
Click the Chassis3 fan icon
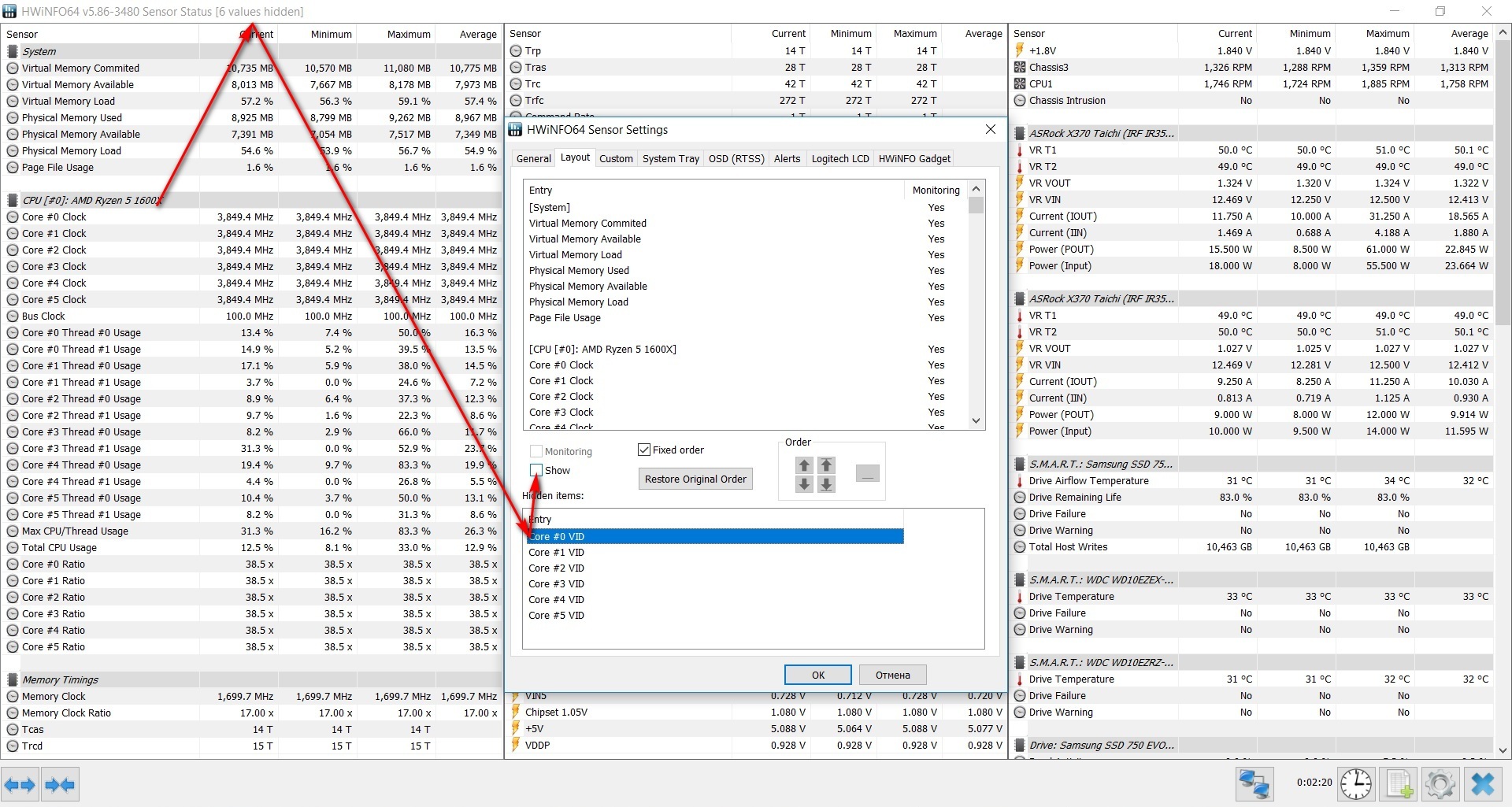[1020, 67]
